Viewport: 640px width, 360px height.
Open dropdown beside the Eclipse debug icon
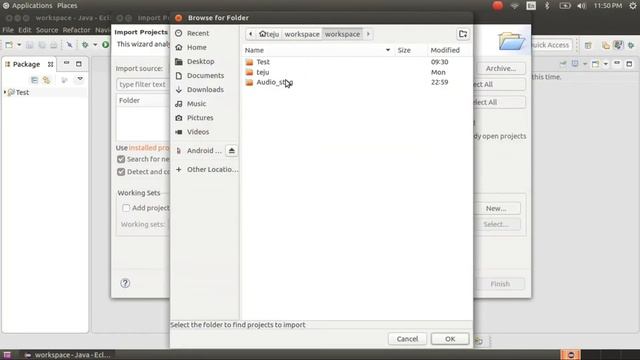tap(95, 44)
